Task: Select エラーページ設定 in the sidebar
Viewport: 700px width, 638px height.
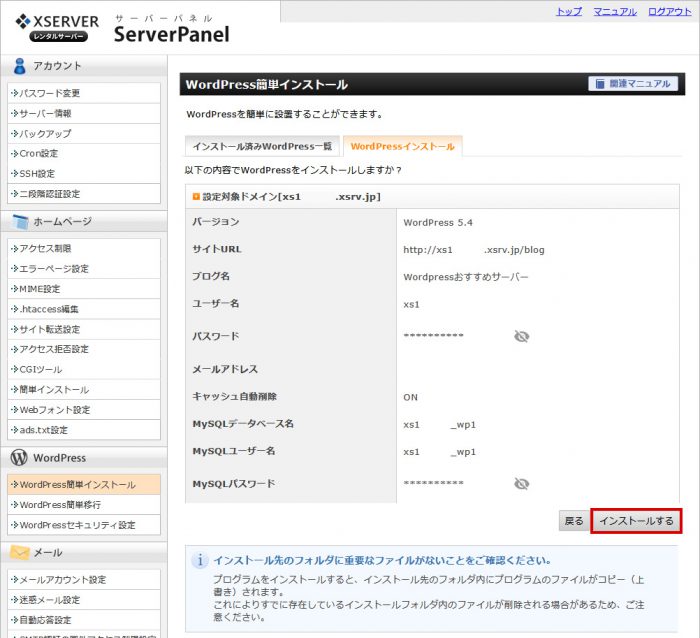Action: (x=84, y=269)
